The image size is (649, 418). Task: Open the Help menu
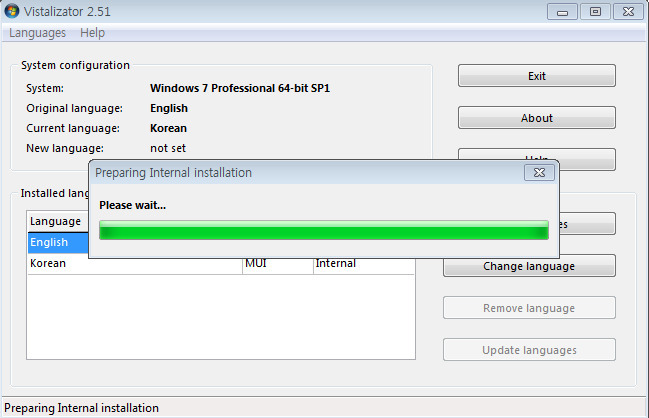(92, 33)
